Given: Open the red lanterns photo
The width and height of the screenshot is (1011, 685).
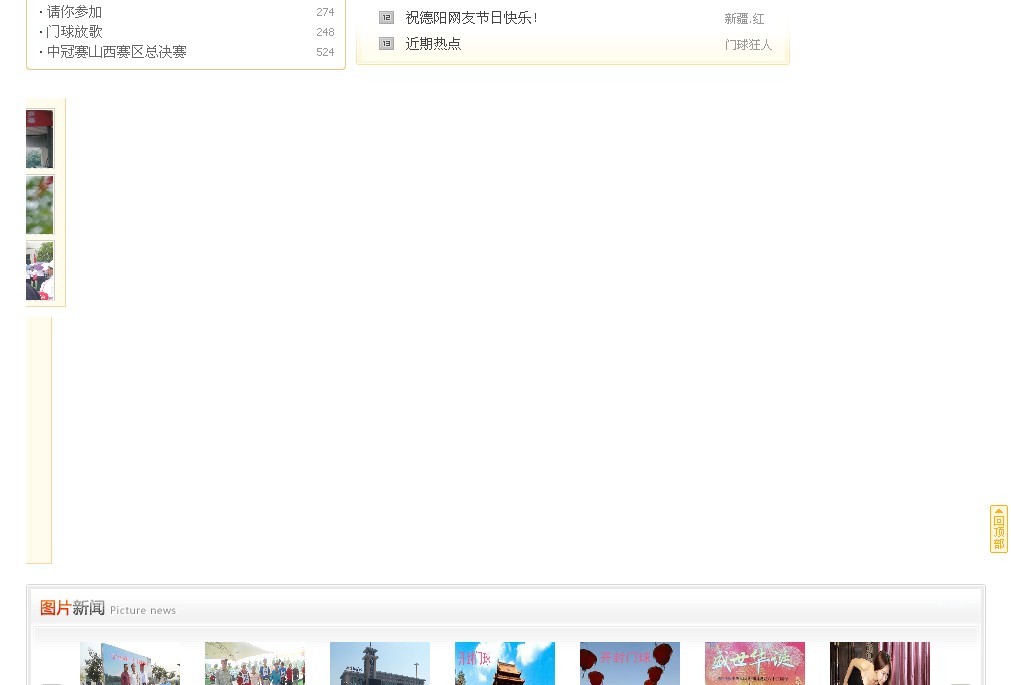Looking at the screenshot, I should pos(630,664).
